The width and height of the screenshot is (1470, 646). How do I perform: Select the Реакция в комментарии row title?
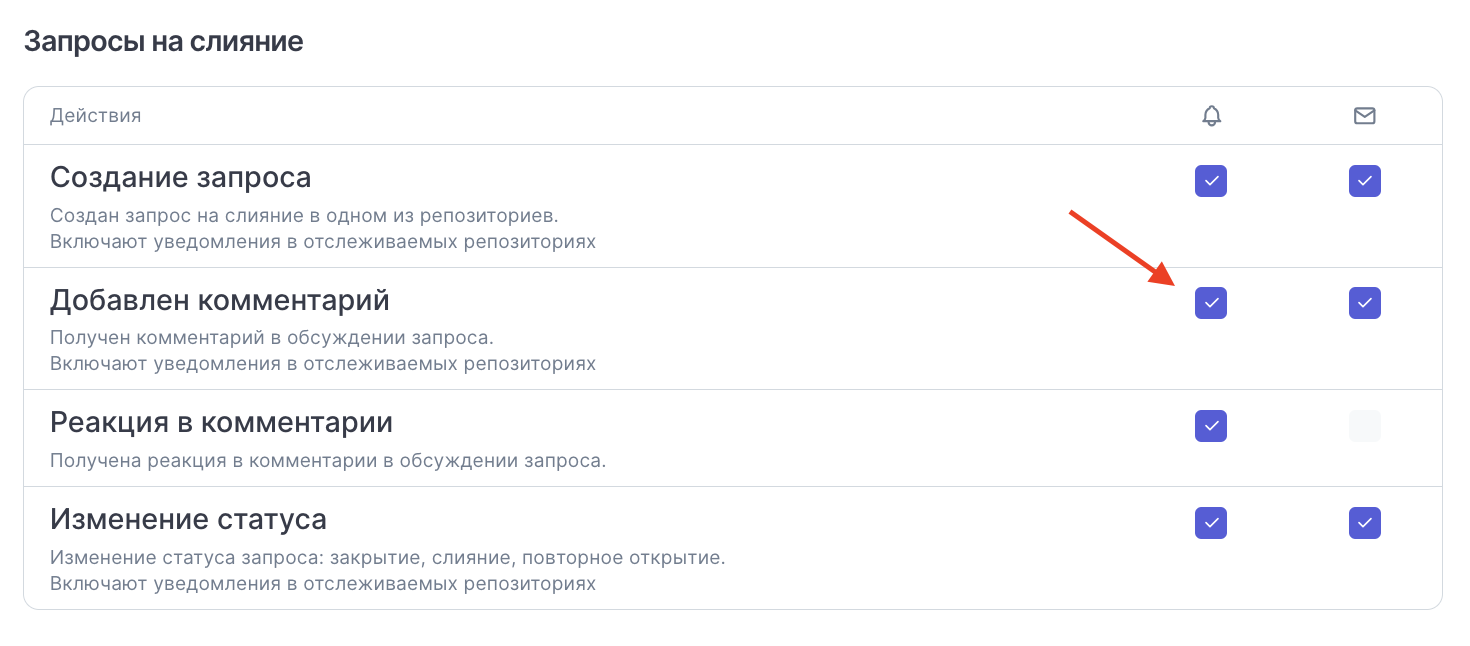click(x=221, y=423)
